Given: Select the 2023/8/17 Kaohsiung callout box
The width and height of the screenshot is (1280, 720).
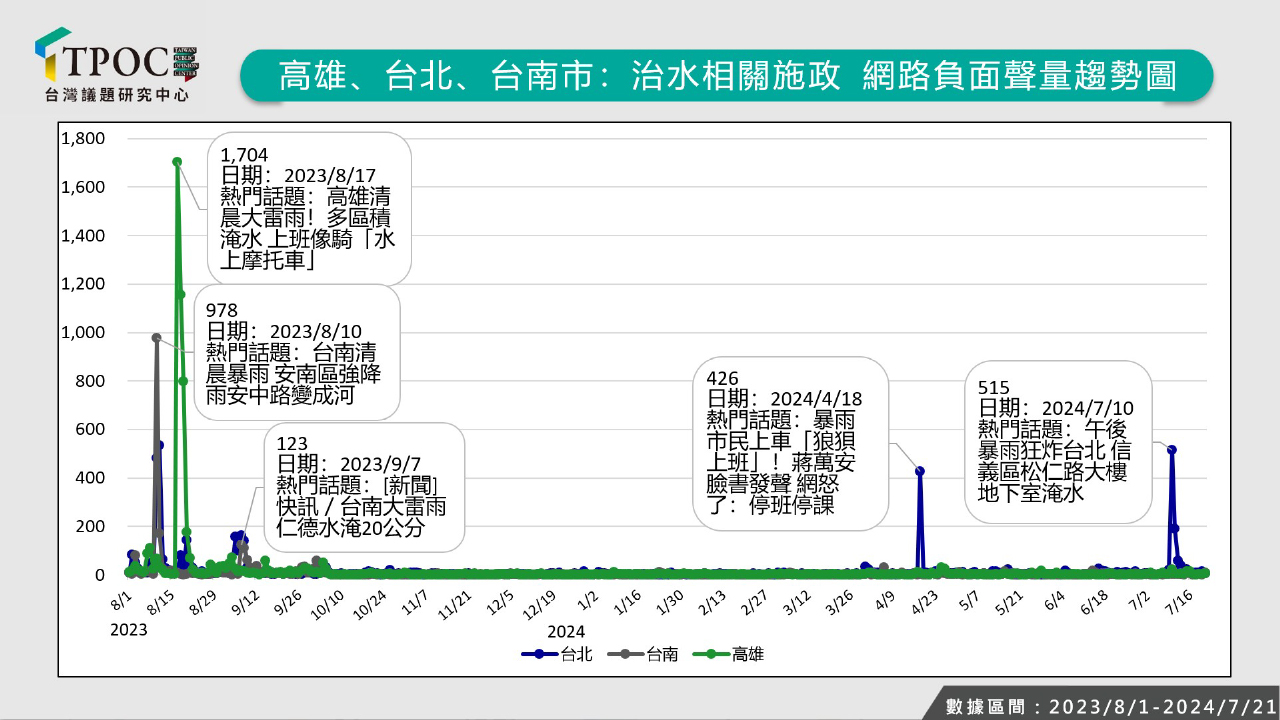Looking at the screenshot, I should (310, 209).
